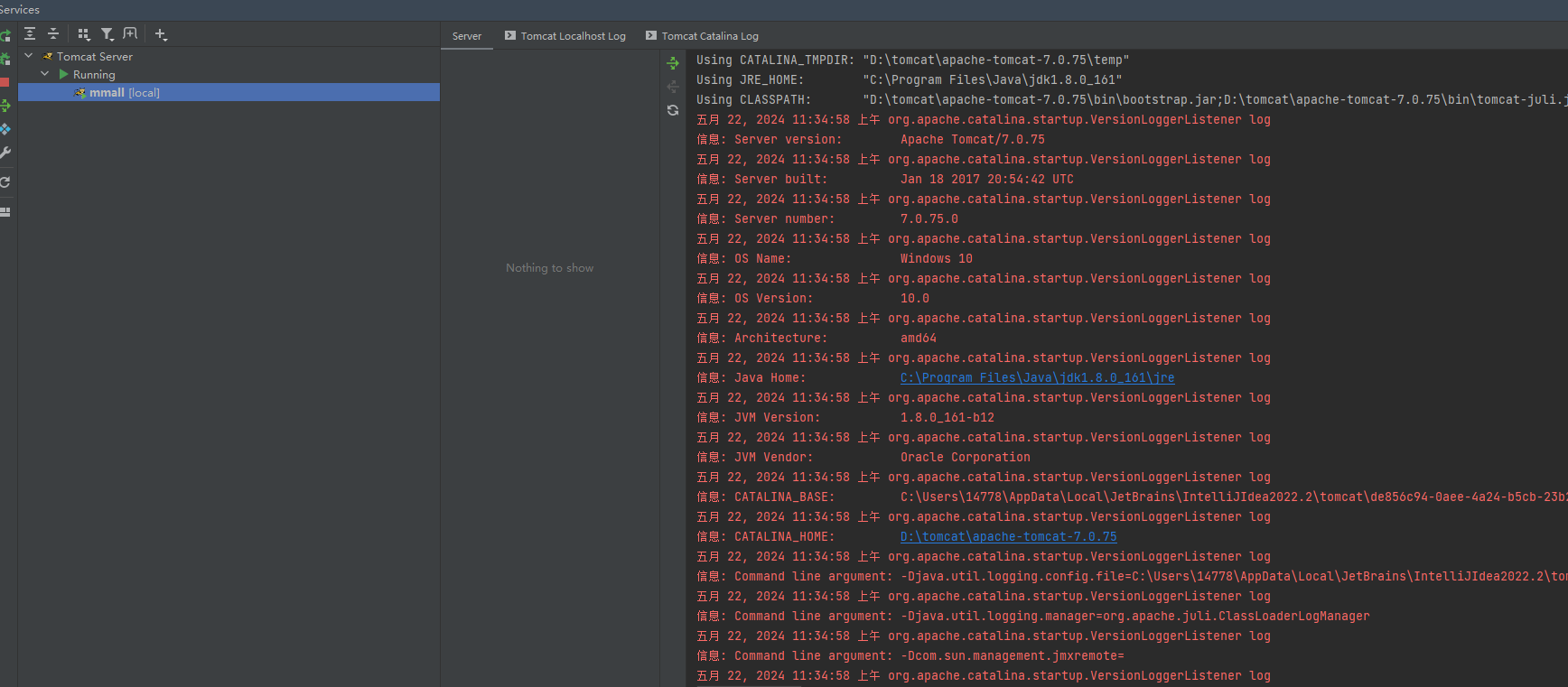Click the 'Using JRE_HOME' log line
This screenshot has width=1568, height=687.
click(x=909, y=80)
